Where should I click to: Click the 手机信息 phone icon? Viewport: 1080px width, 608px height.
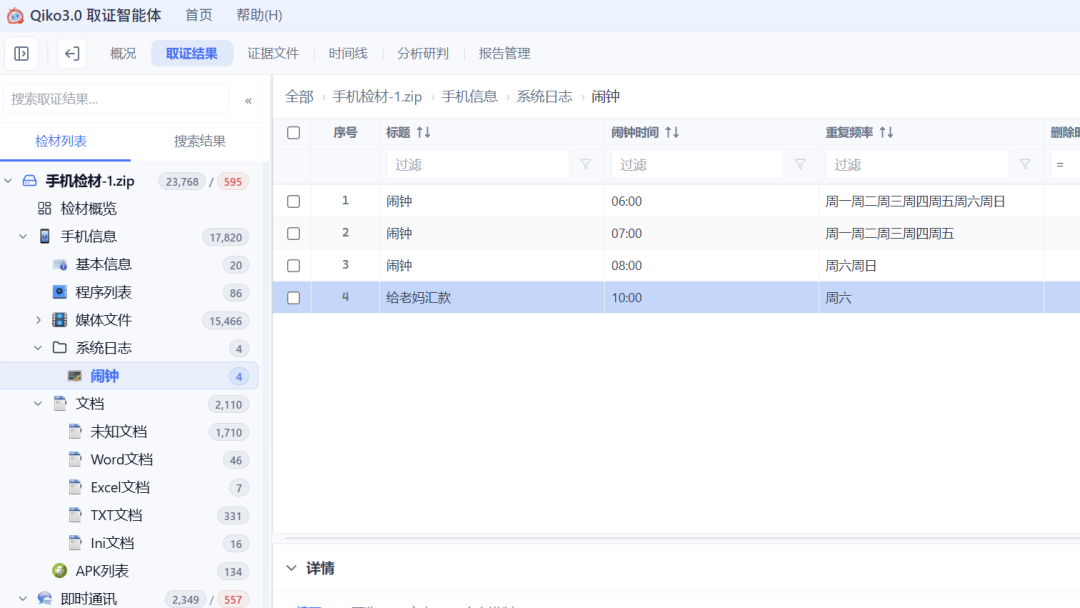click(45, 236)
